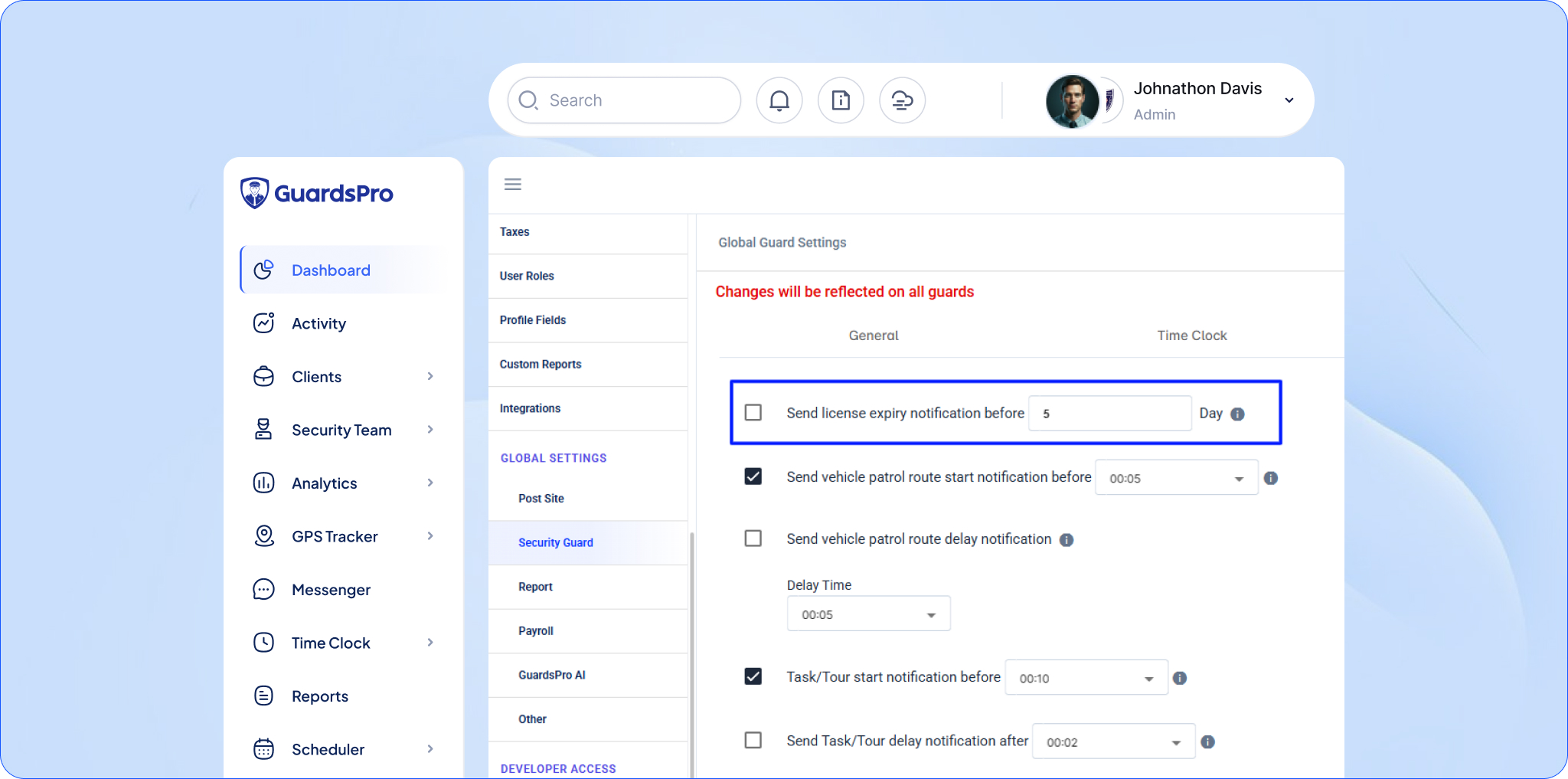
Task: Open User Roles menu item
Action: [x=588, y=276]
